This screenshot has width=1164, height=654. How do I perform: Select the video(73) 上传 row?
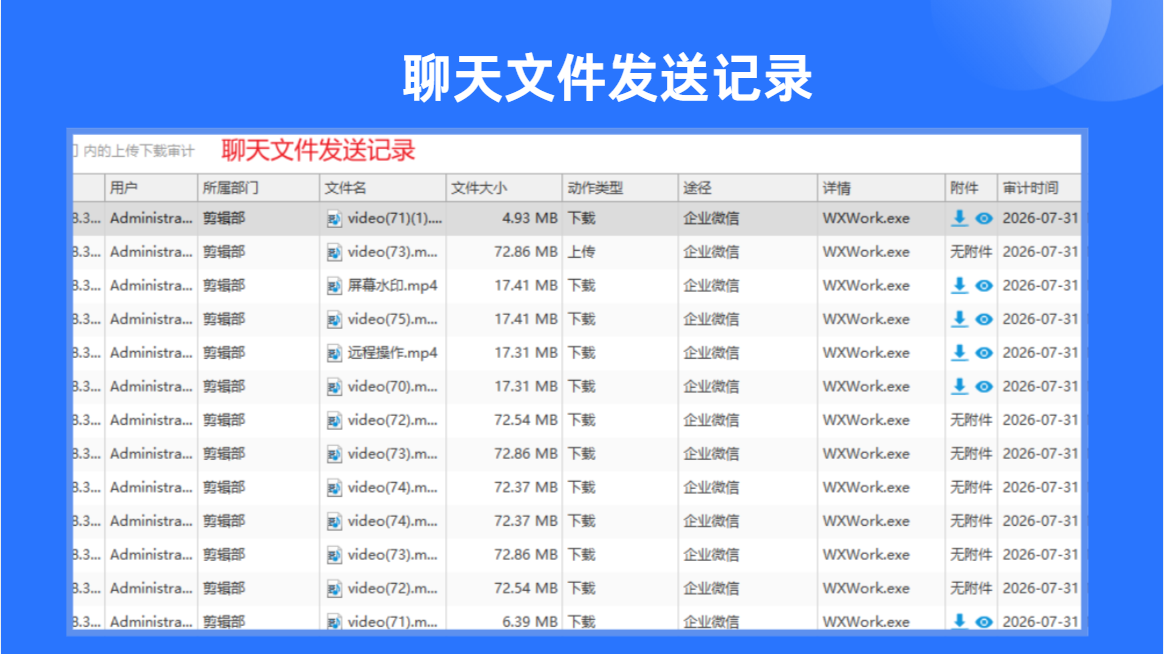[577, 252]
